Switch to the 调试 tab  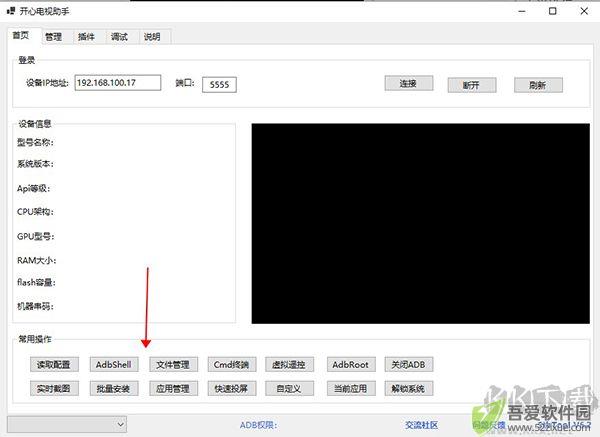pyautogui.click(x=119, y=37)
